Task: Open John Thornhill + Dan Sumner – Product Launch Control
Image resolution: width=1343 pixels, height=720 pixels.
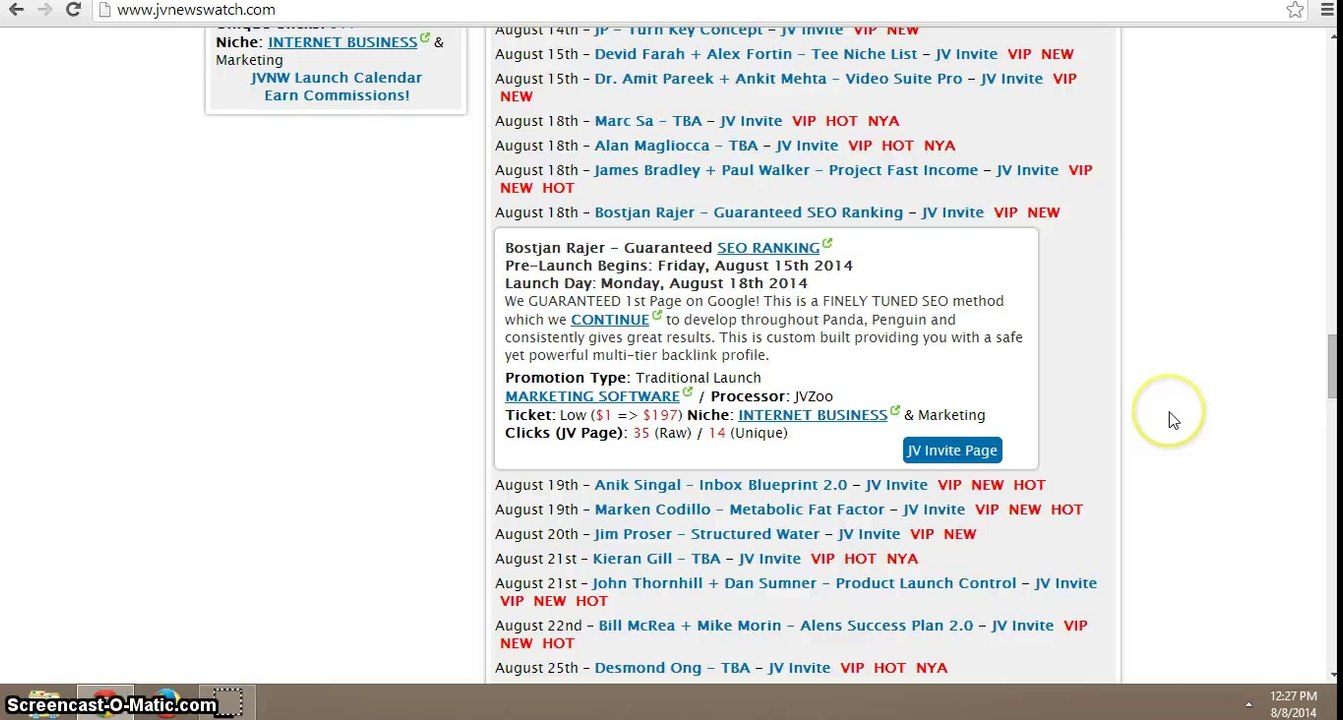Action: pos(805,583)
